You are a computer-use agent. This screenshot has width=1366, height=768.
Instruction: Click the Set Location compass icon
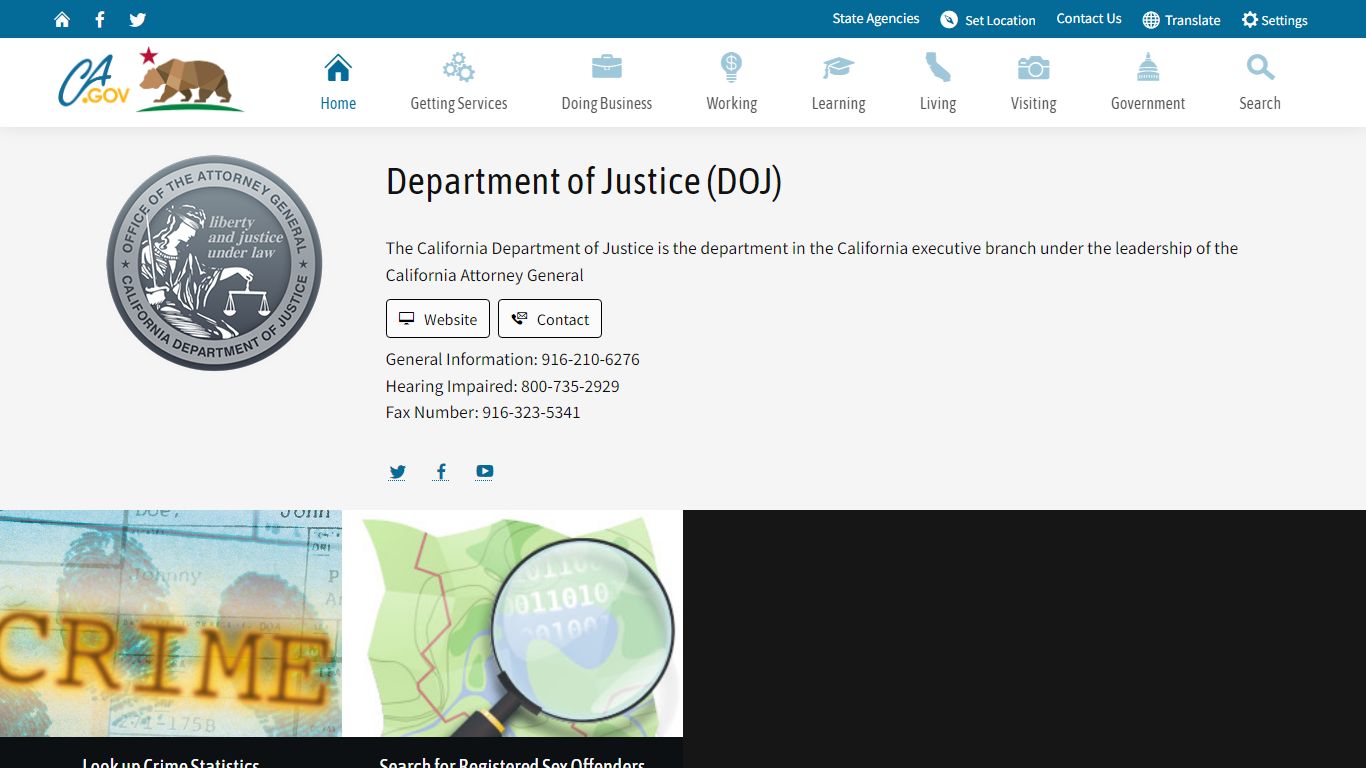click(949, 20)
